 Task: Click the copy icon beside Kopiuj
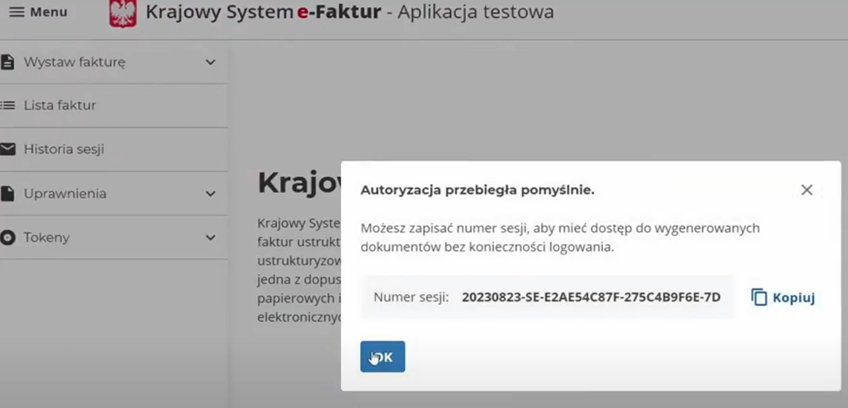[759, 297]
